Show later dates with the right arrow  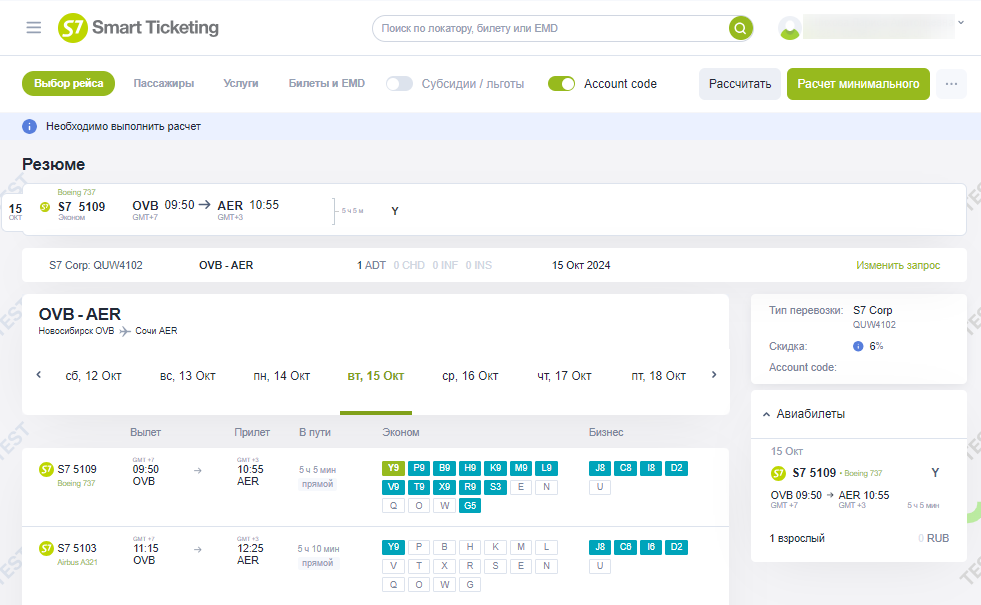coord(714,375)
